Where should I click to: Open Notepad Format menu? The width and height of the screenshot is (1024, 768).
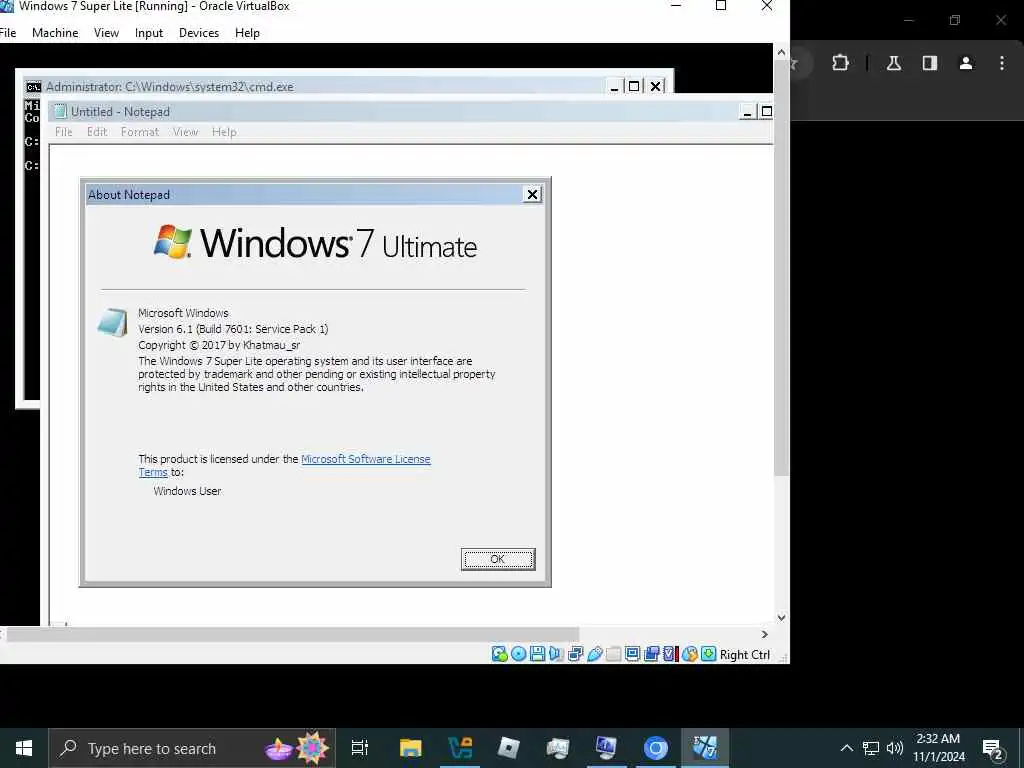click(140, 132)
